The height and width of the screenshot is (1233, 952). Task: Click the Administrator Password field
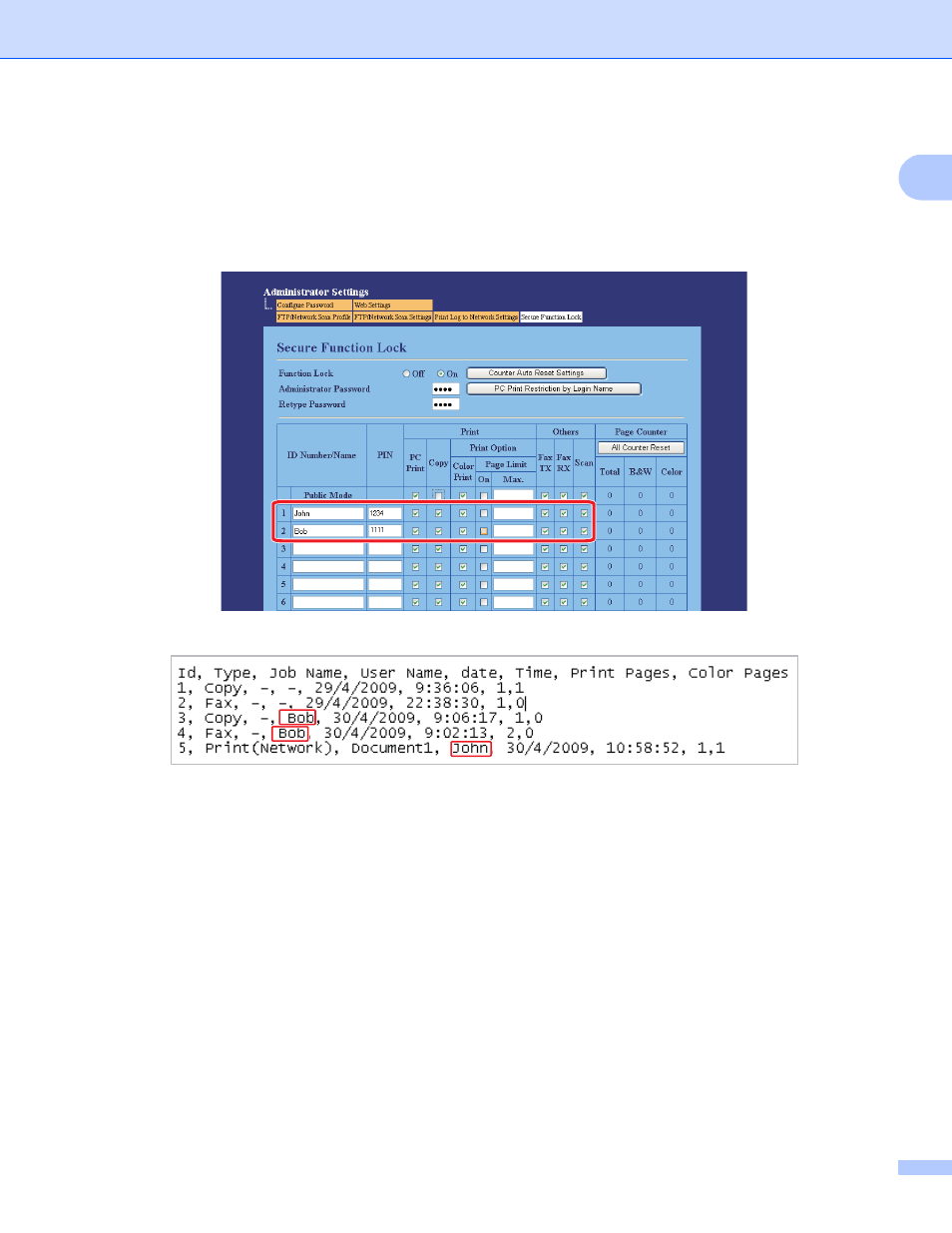pyautogui.click(x=445, y=389)
